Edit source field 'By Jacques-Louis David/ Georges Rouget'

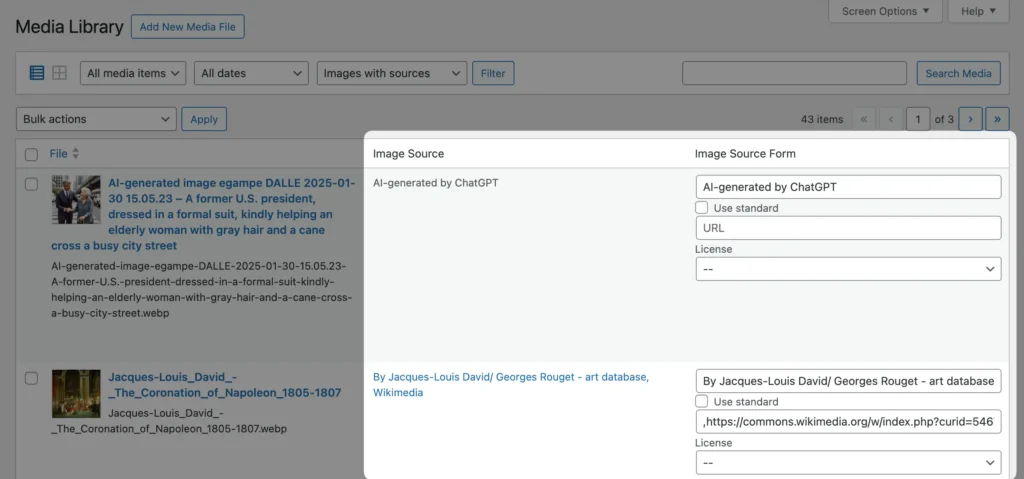[x=848, y=380]
